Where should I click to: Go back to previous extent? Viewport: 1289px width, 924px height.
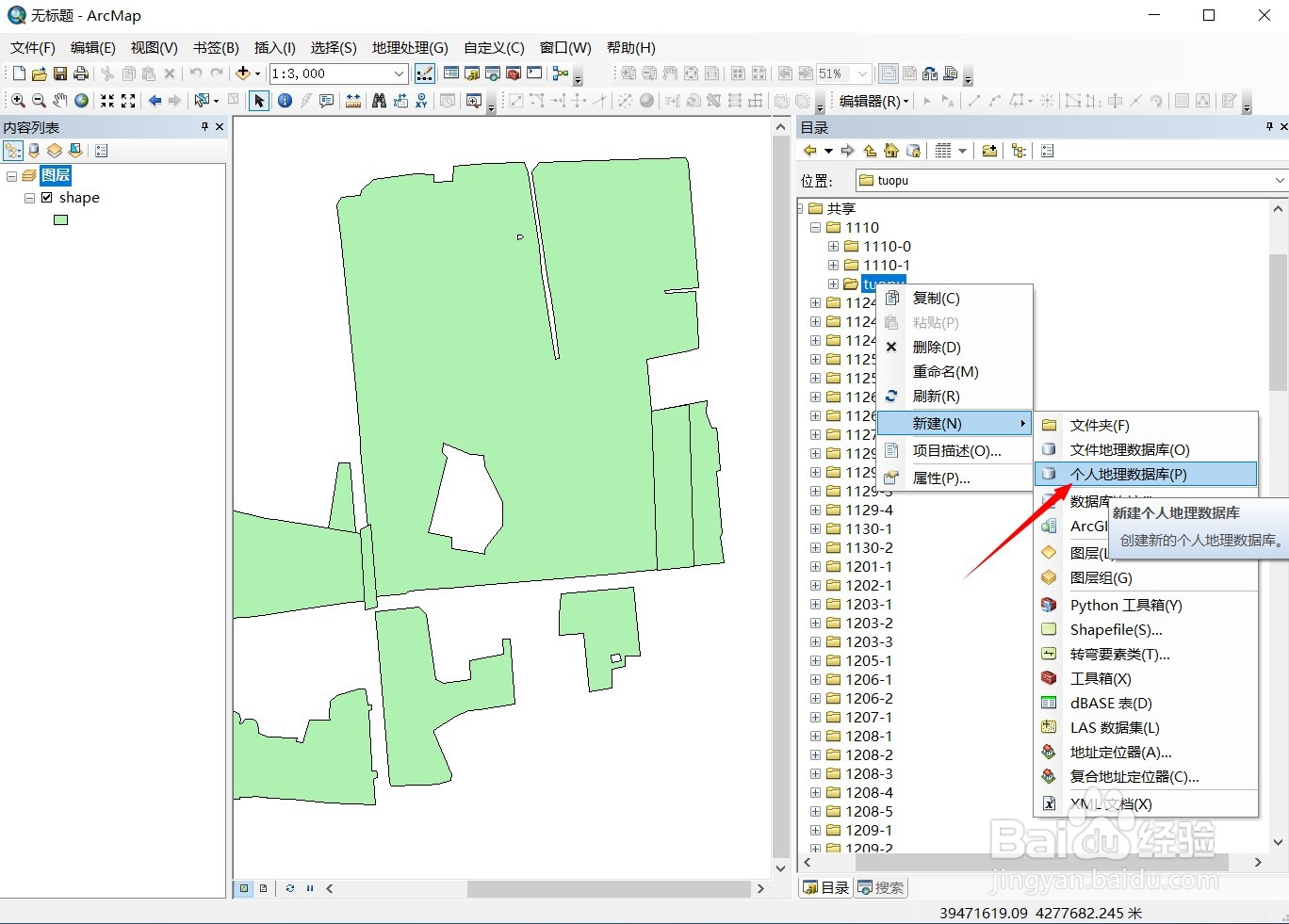155,101
